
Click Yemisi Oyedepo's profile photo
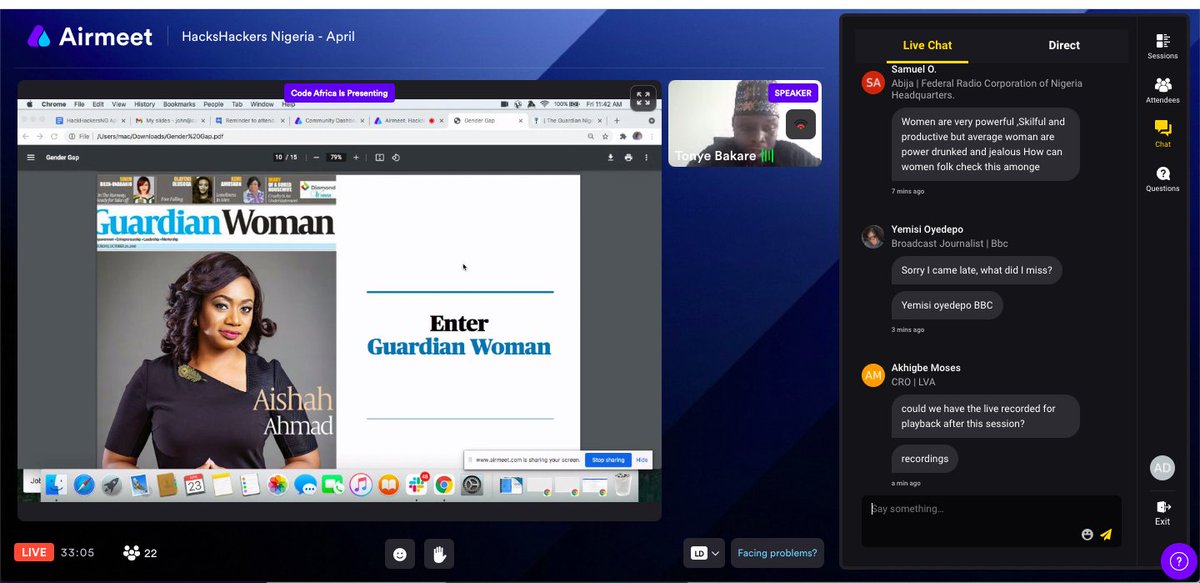pyautogui.click(x=873, y=236)
